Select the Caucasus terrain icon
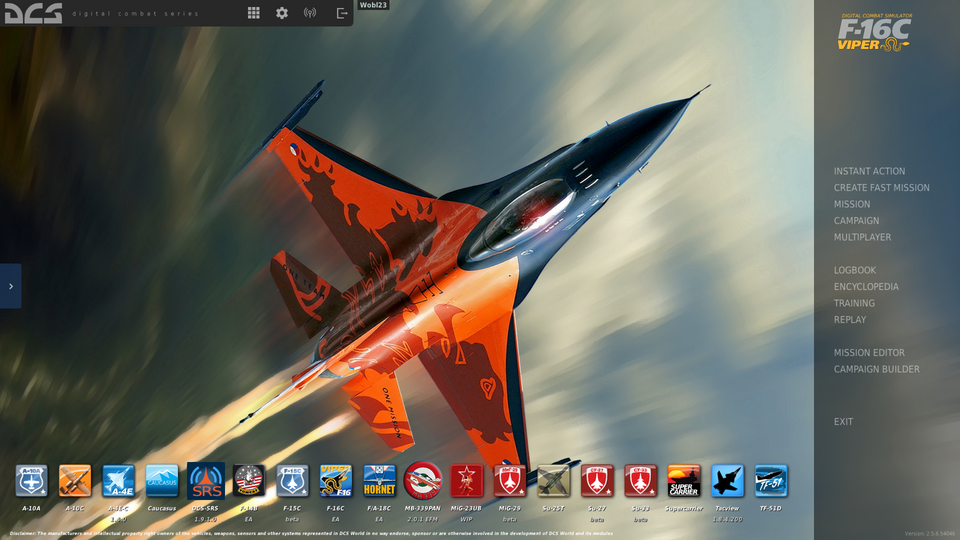The height and width of the screenshot is (540, 960). click(162, 481)
